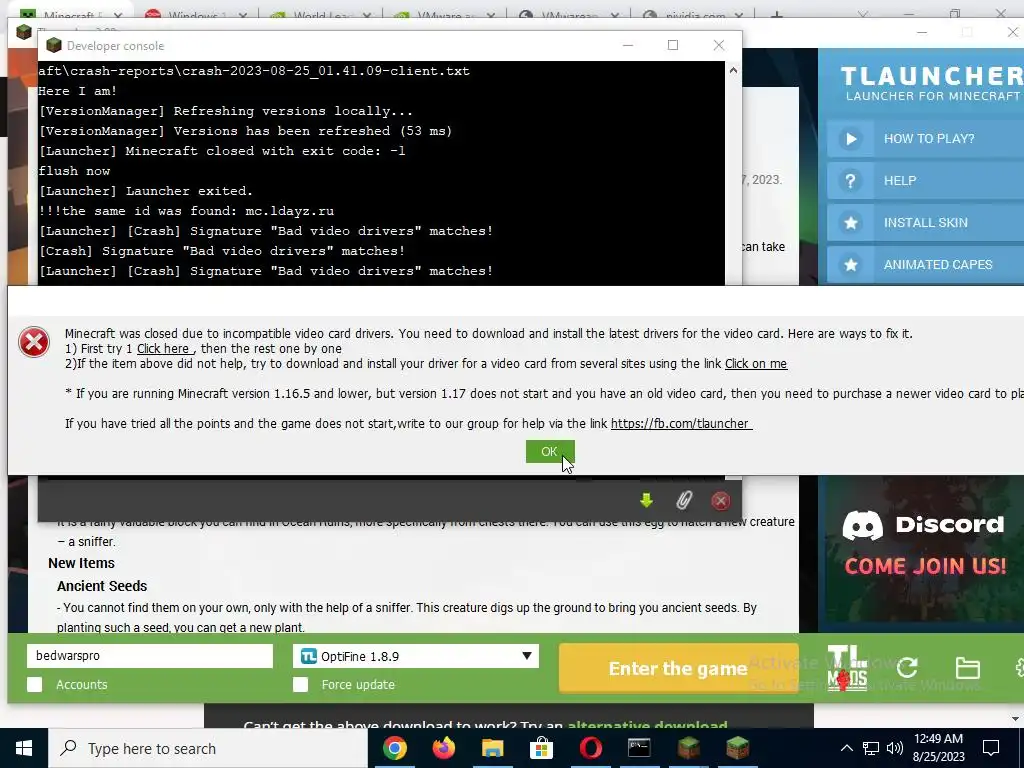Toggle the Force update checkbox
1024x768 pixels.
click(300, 684)
